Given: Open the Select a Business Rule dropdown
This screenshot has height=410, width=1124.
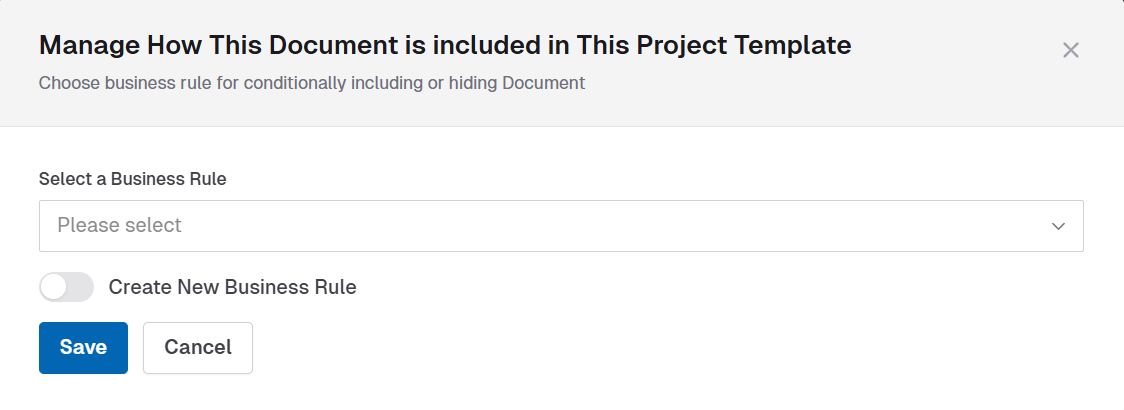Looking at the screenshot, I should click(560, 226).
